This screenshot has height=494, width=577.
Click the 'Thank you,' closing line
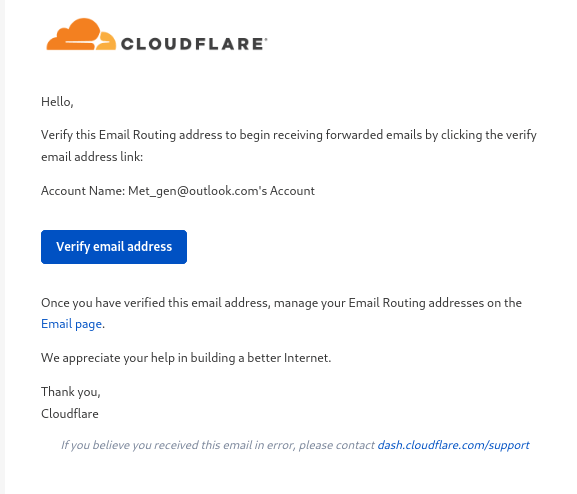(x=71, y=392)
